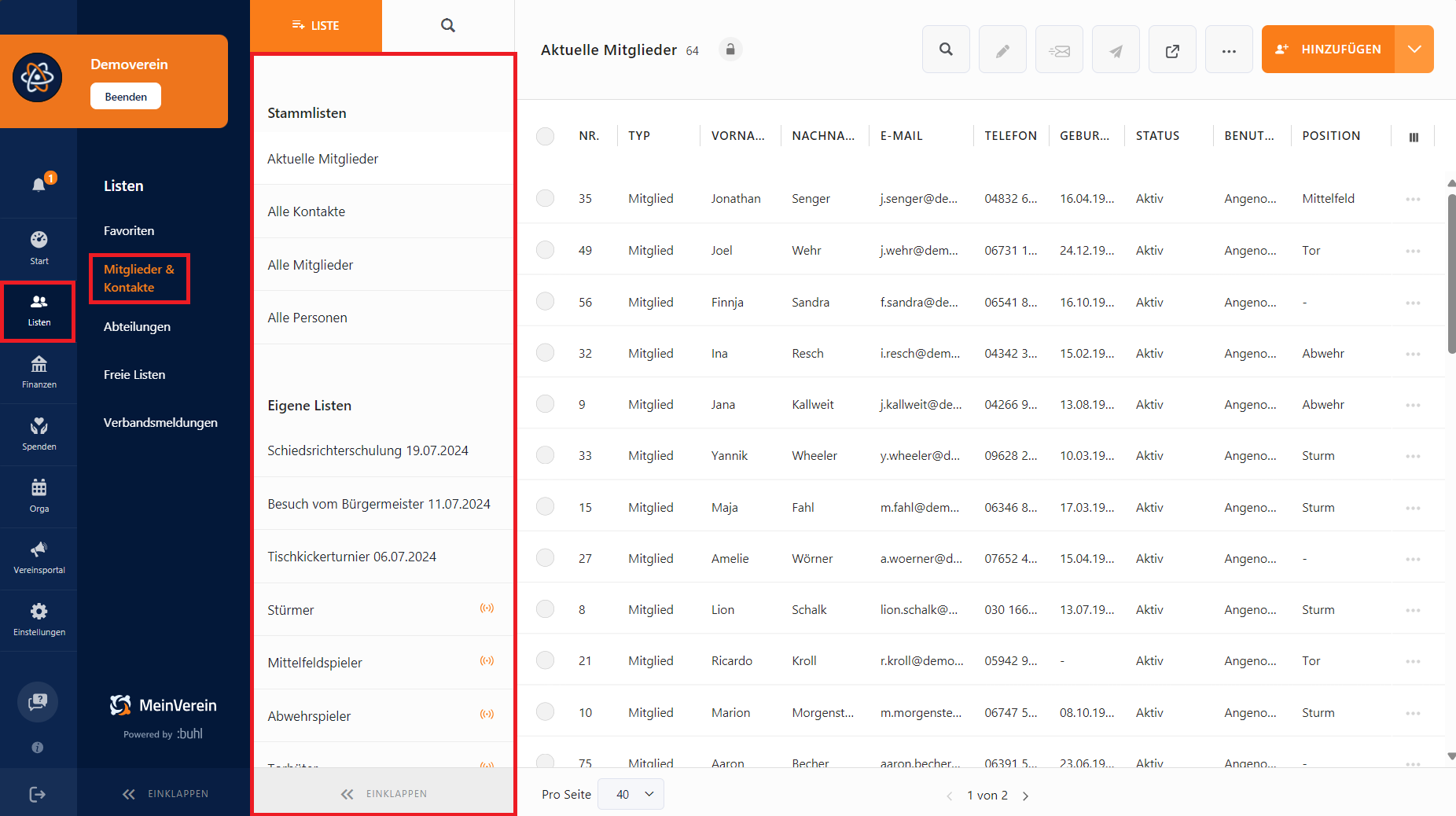Open Tischkickerturnier 06.07.2024 list
1456x816 pixels.
383,557
